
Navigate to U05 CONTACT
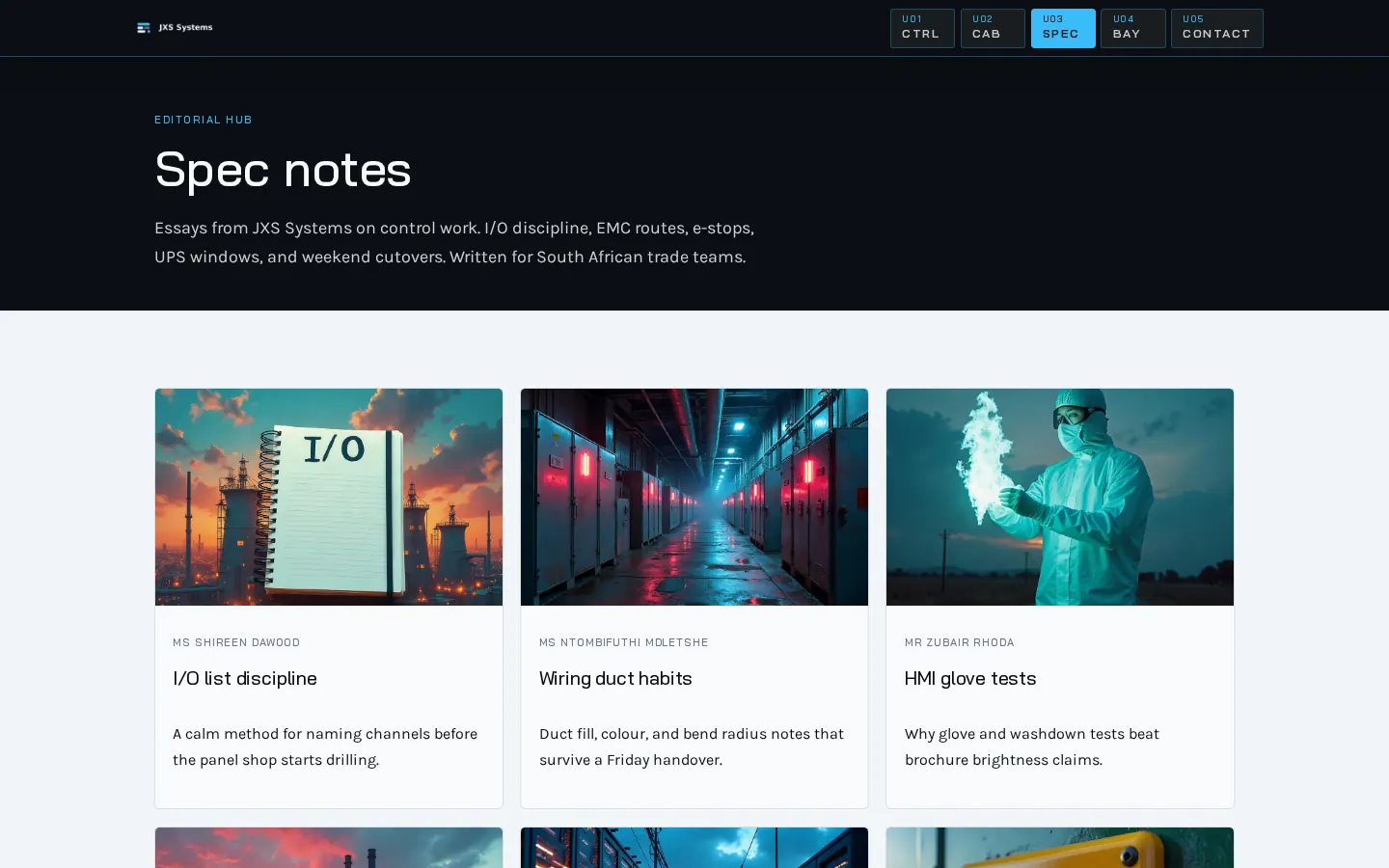1217,28
